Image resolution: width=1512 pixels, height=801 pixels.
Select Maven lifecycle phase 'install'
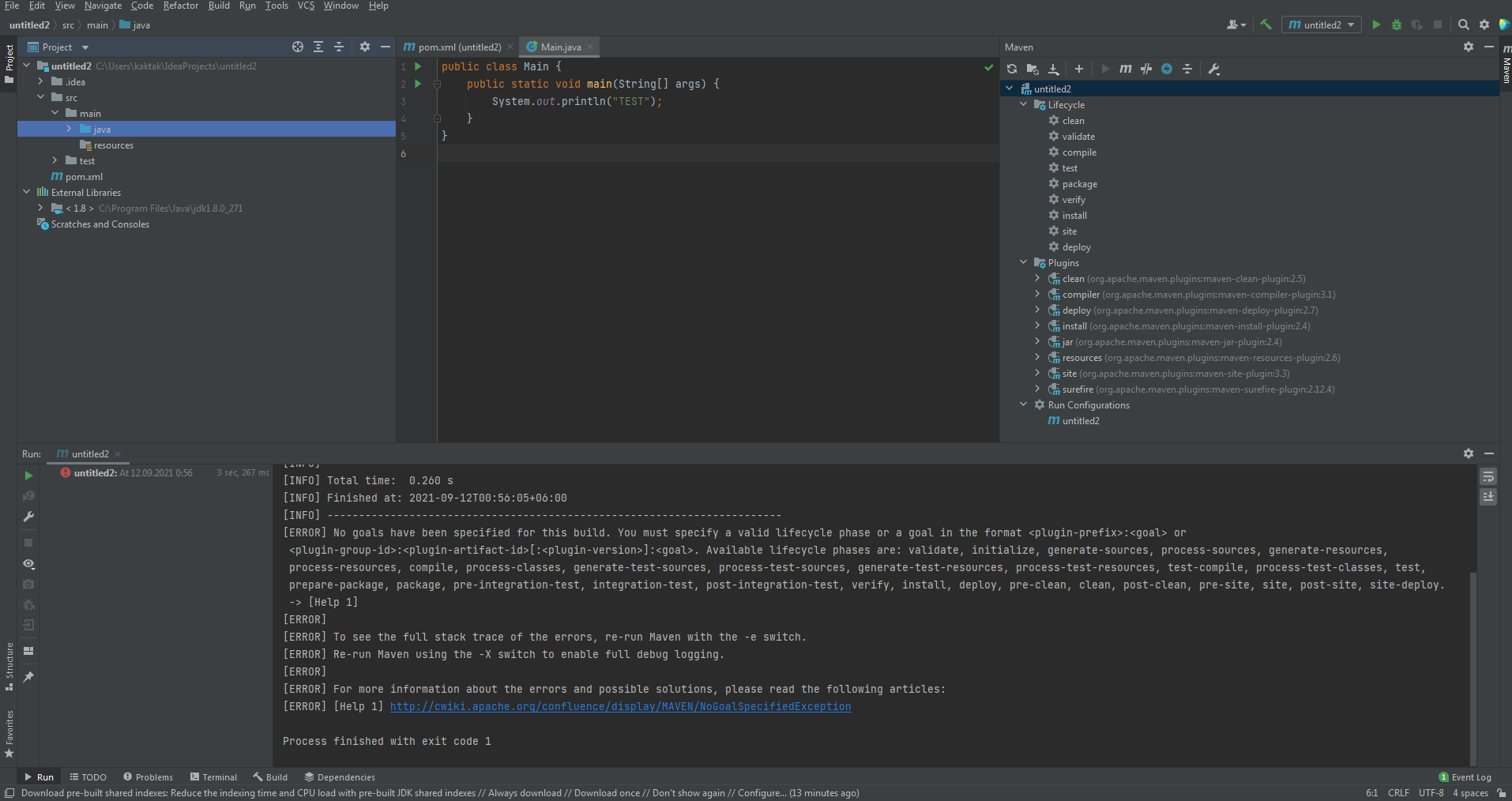point(1074,216)
